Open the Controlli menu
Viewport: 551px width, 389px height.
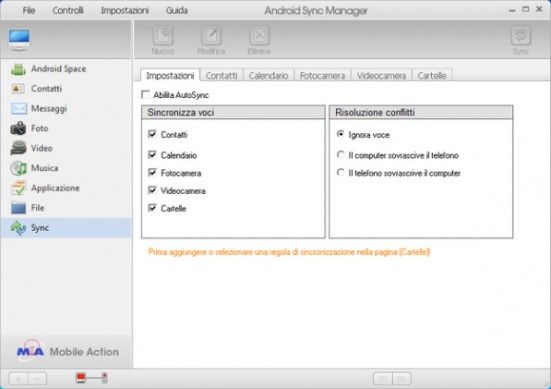click(68, 11)
